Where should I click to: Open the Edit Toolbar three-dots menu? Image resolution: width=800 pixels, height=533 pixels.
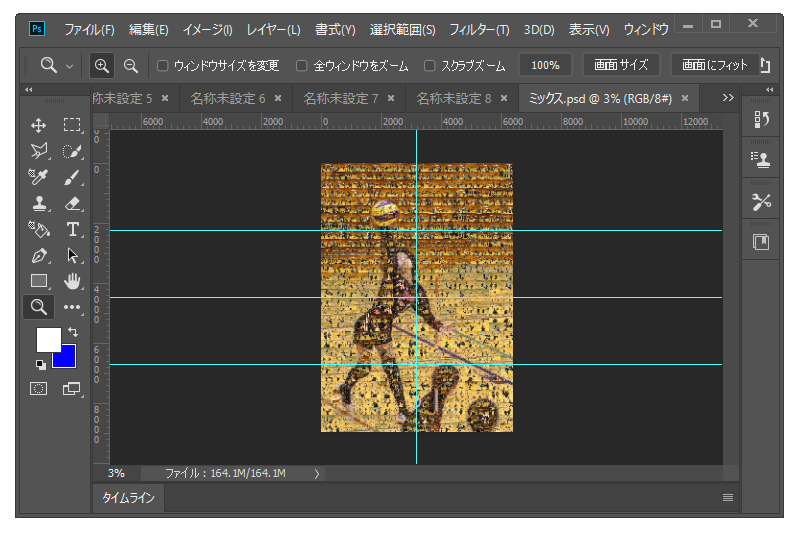coord(72,307)
